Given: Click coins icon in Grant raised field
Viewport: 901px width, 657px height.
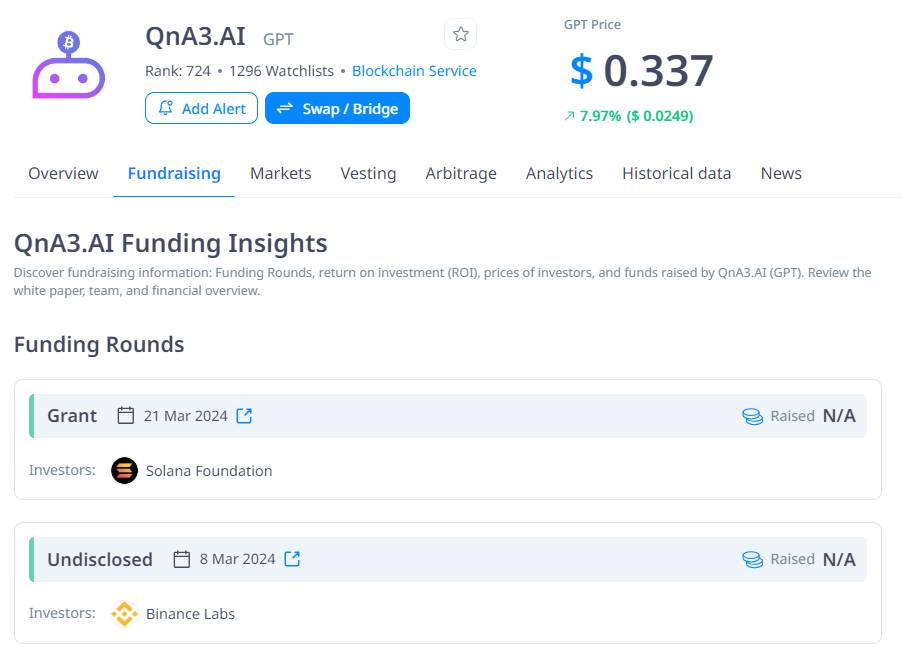Looking at the screenshot, I should (752, 416).
